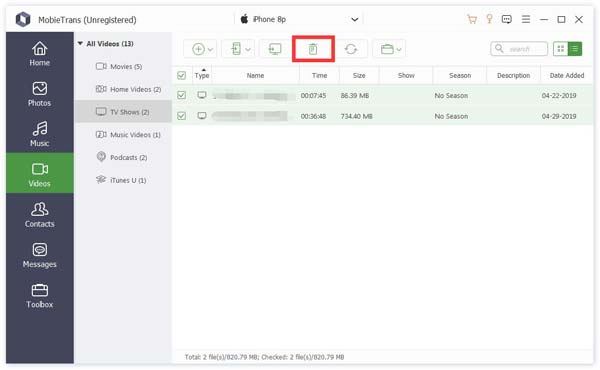
Task: Click the MobieTrans logo icon
Action: click(x=23, y=20)
